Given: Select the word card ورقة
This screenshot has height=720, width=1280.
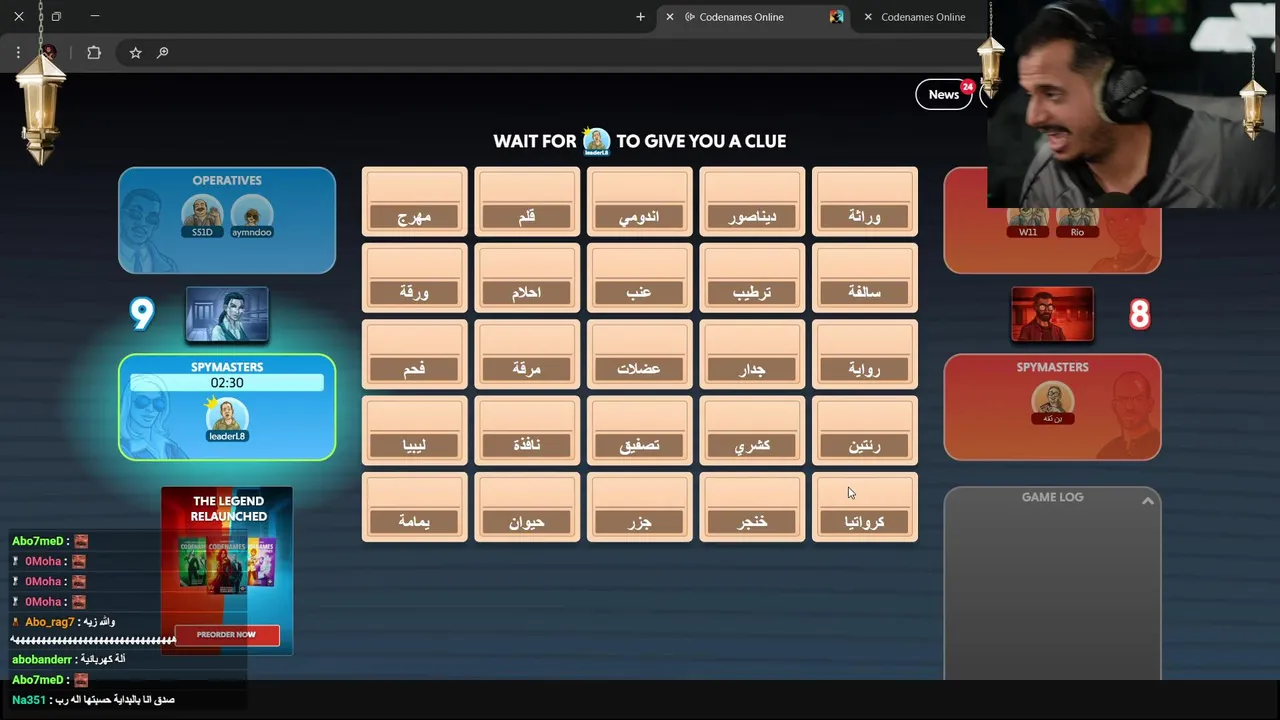Looking at the screenshot, I should coord(414,278).
